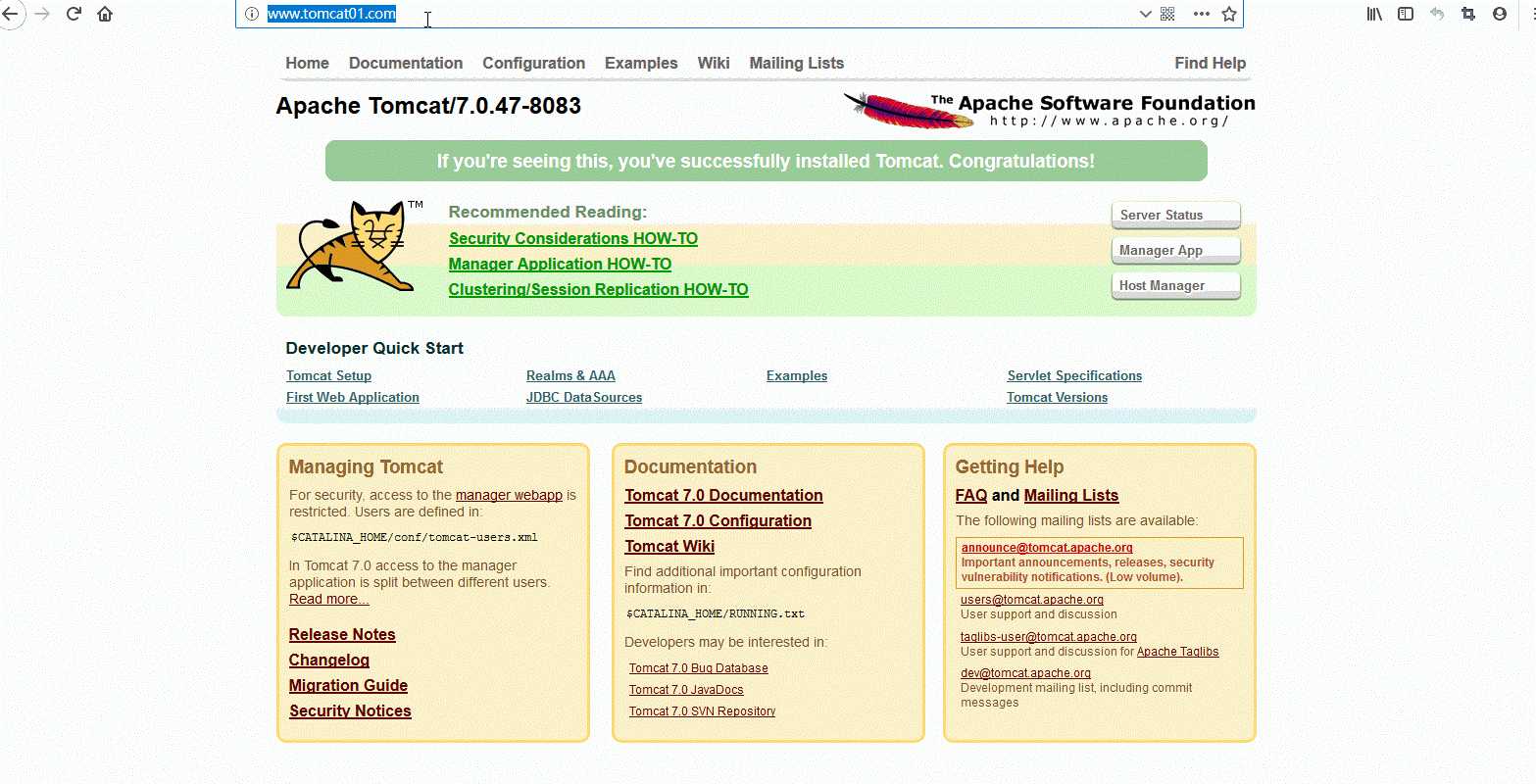Click the manager webapp link
The width and height of the screenshot is (1536, 784).
[509, 495]
